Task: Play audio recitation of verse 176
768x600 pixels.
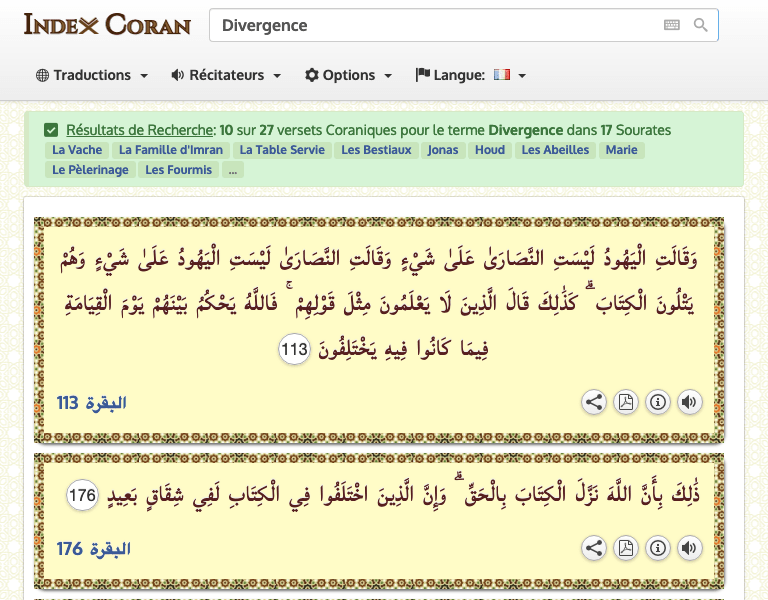Action: pos(688,548)
